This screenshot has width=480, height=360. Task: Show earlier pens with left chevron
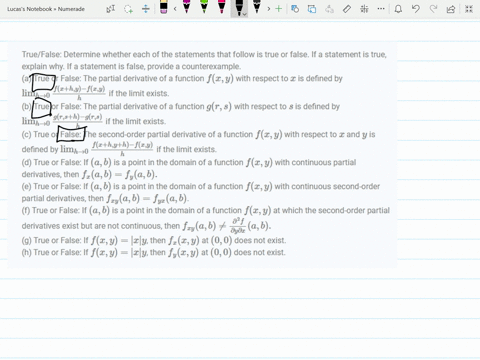(175, 9)
